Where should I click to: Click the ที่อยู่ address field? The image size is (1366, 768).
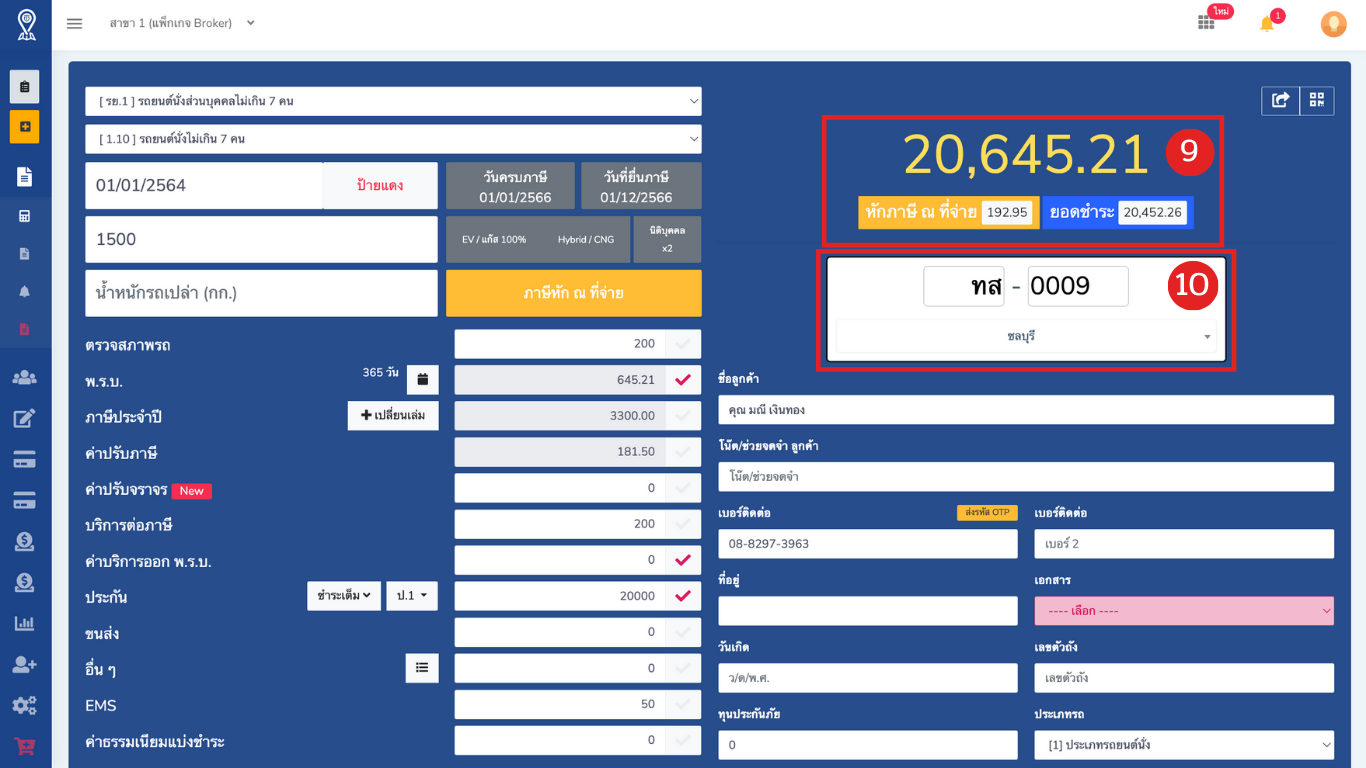click(x=868, y=611)
